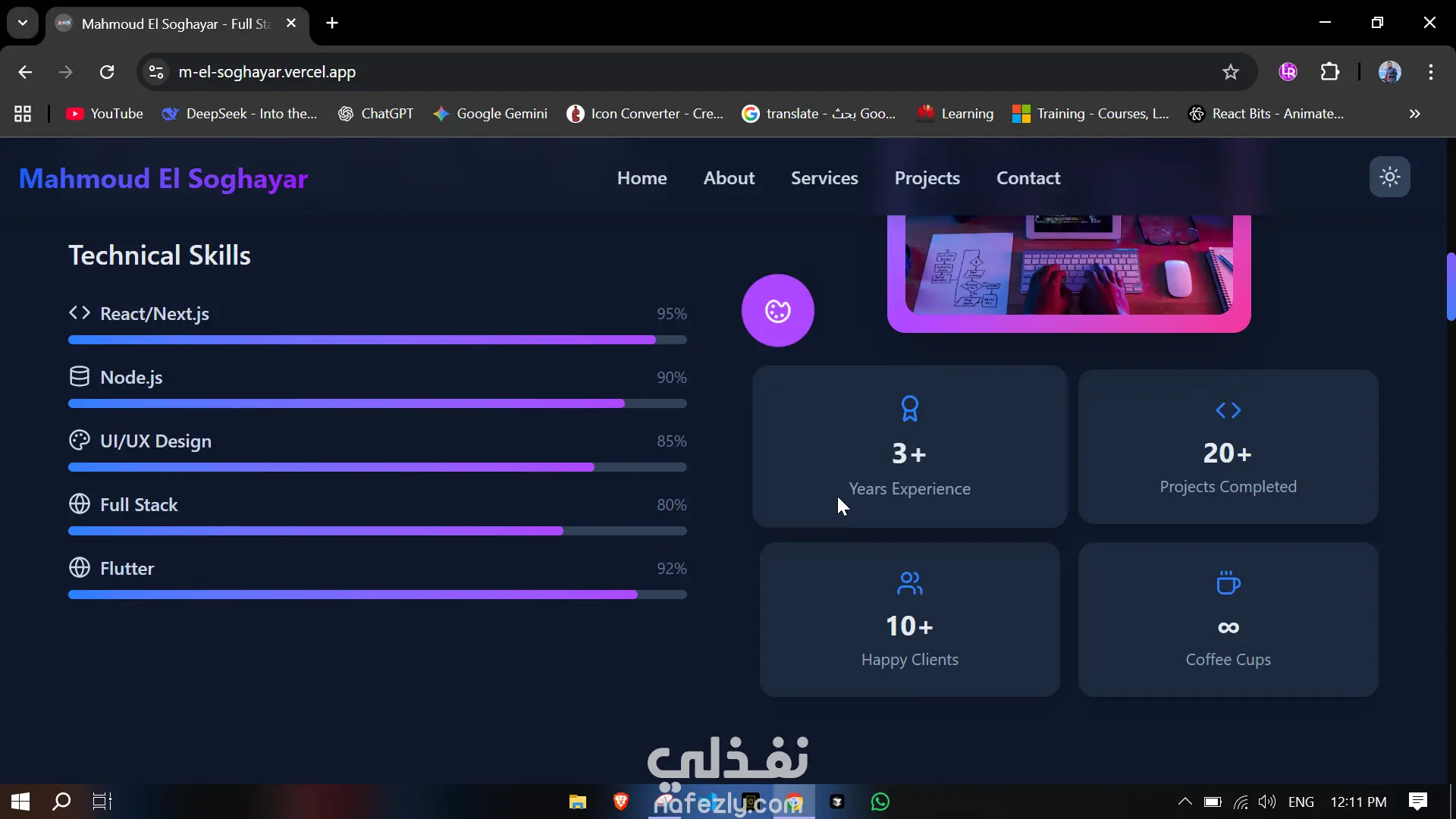Open the YouTube bookmark
This screenshot has width=1456, height=819.
[105, 114]
